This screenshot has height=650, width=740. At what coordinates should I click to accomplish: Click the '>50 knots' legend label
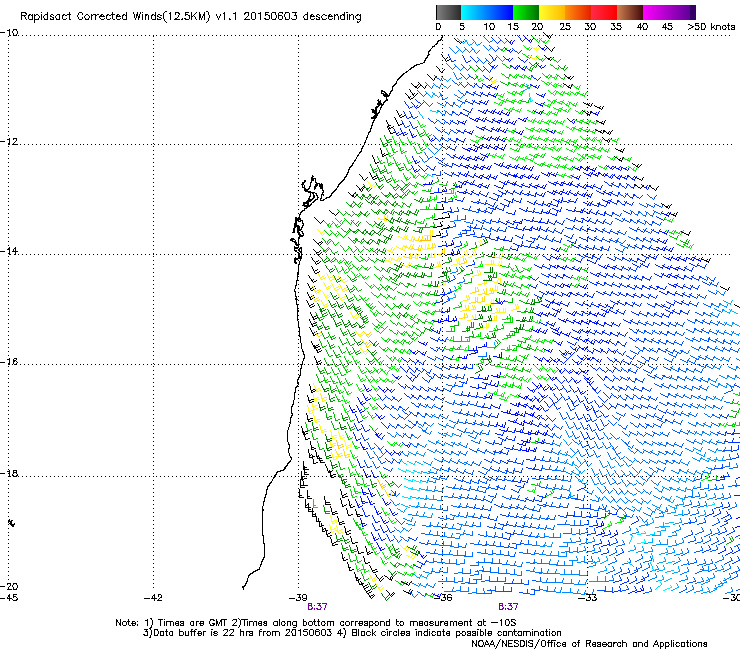point(711,27)
